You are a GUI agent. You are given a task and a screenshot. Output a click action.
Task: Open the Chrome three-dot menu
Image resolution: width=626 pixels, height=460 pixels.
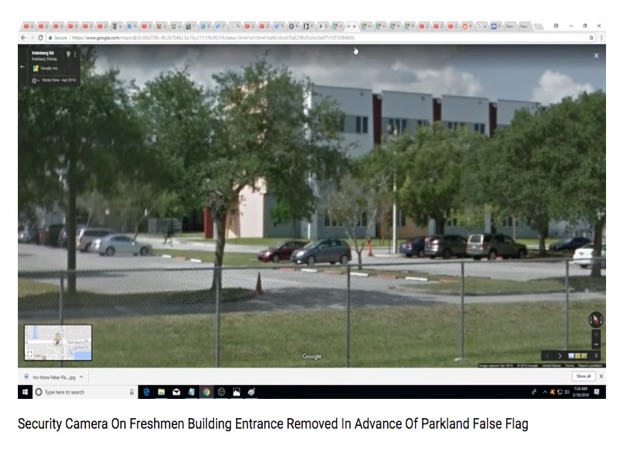tap(601, 38)
